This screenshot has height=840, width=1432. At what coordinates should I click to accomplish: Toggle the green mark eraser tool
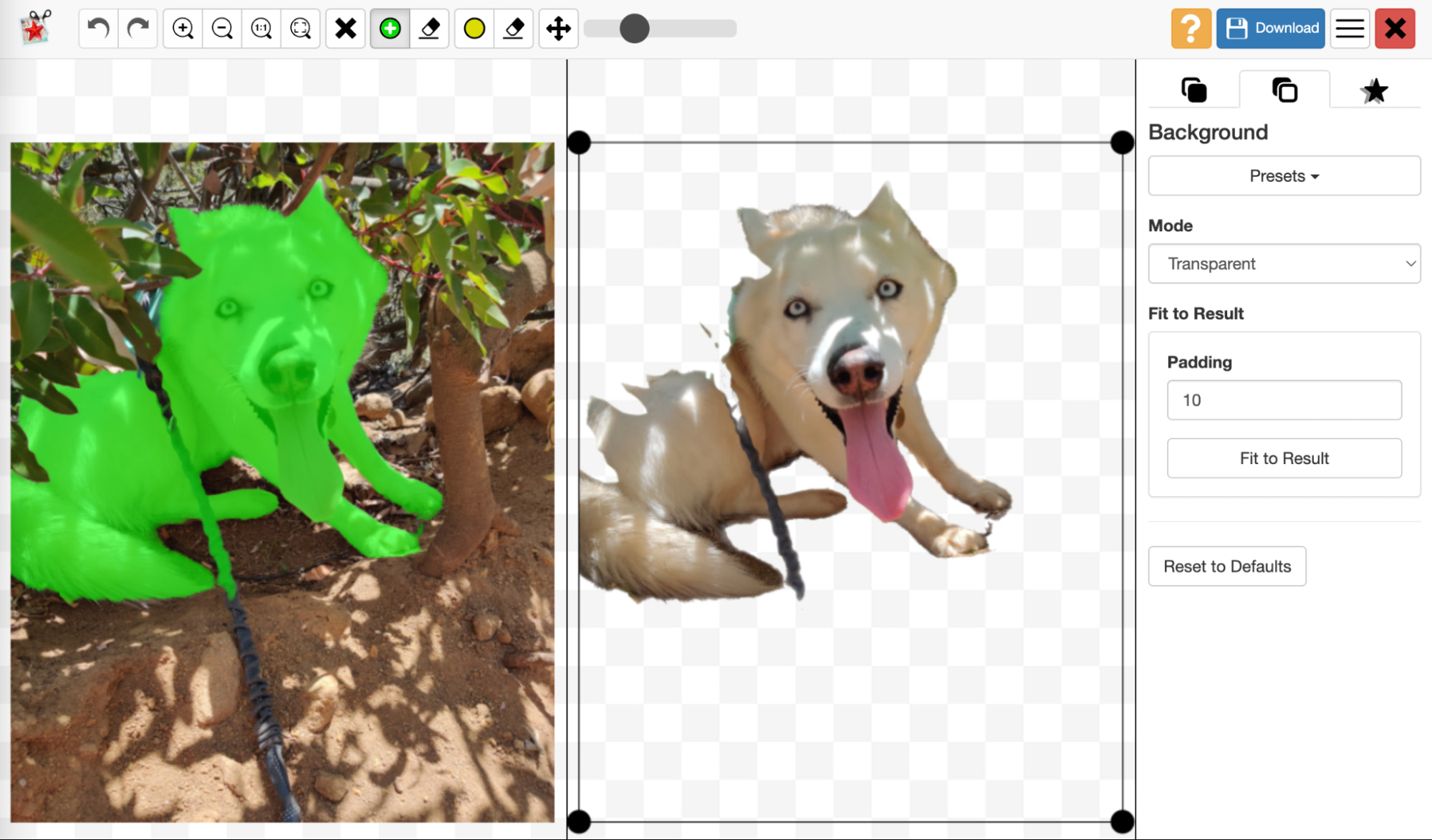point(429,29)
